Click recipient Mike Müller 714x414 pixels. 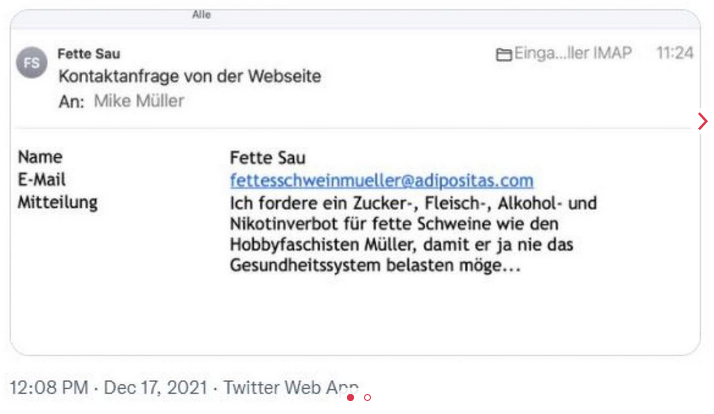[x=139, y=101]
